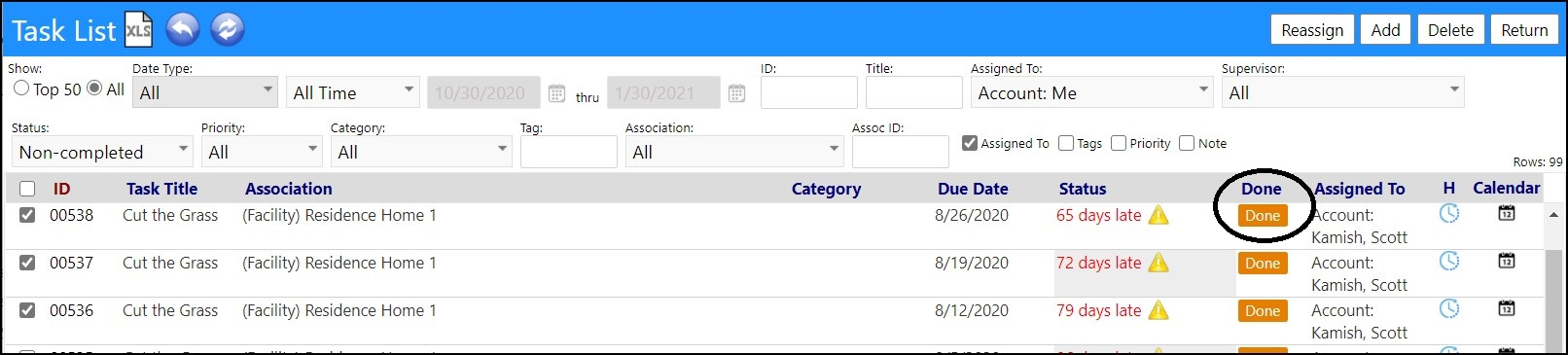Export task list to XLS file

click(139, 30)
